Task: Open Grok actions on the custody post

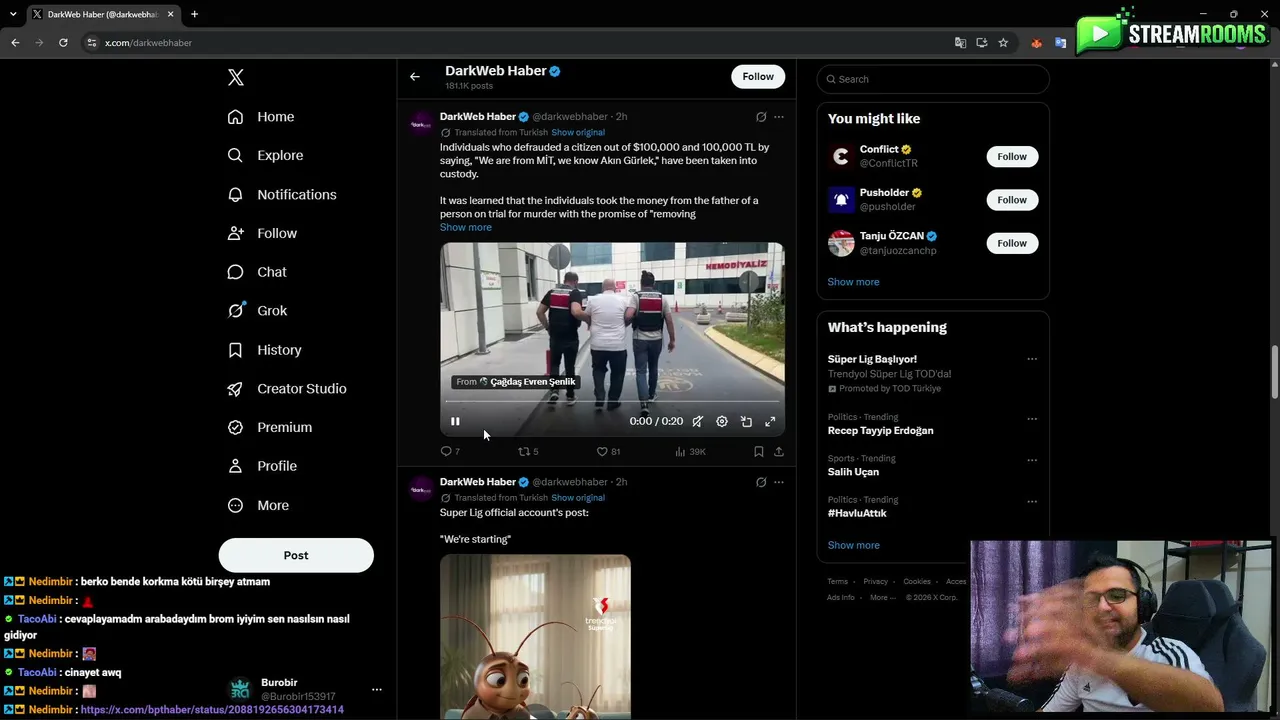Action: click(761, 117)
